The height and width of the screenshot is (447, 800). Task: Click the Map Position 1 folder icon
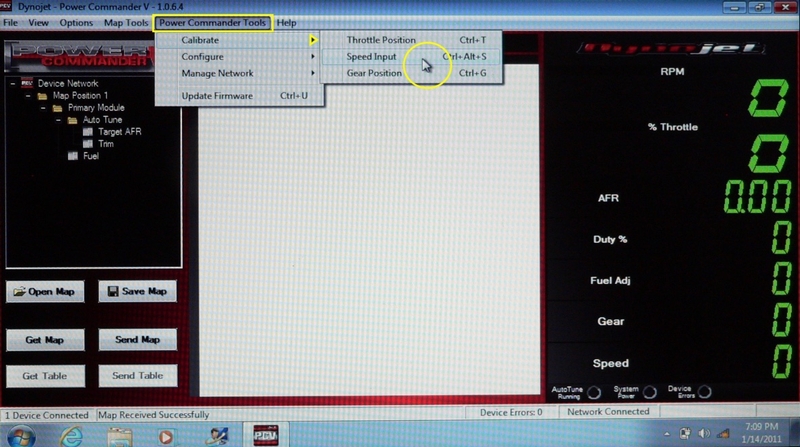[x=42, y=96]
